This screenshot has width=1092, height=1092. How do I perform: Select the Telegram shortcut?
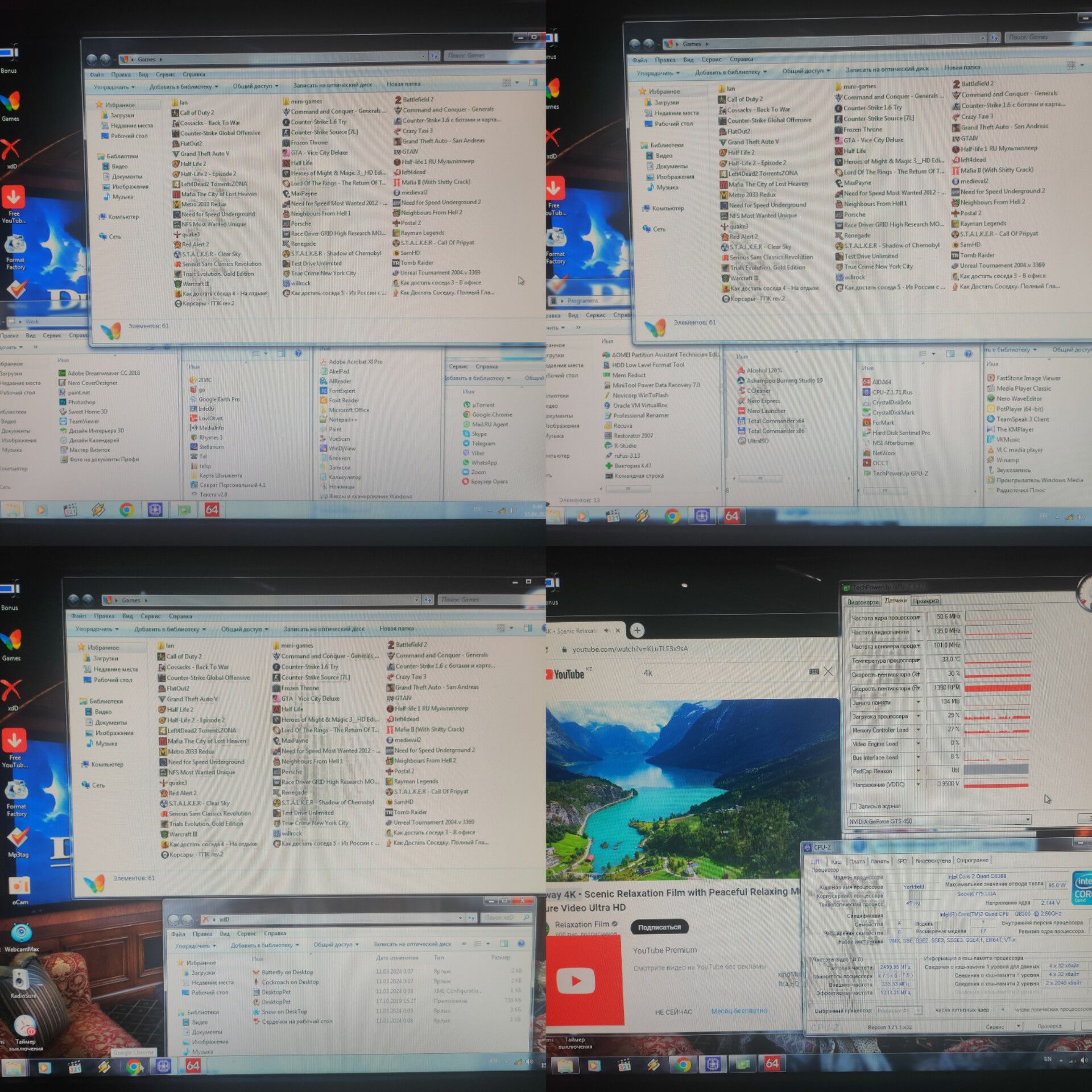(x=479, y=444)
